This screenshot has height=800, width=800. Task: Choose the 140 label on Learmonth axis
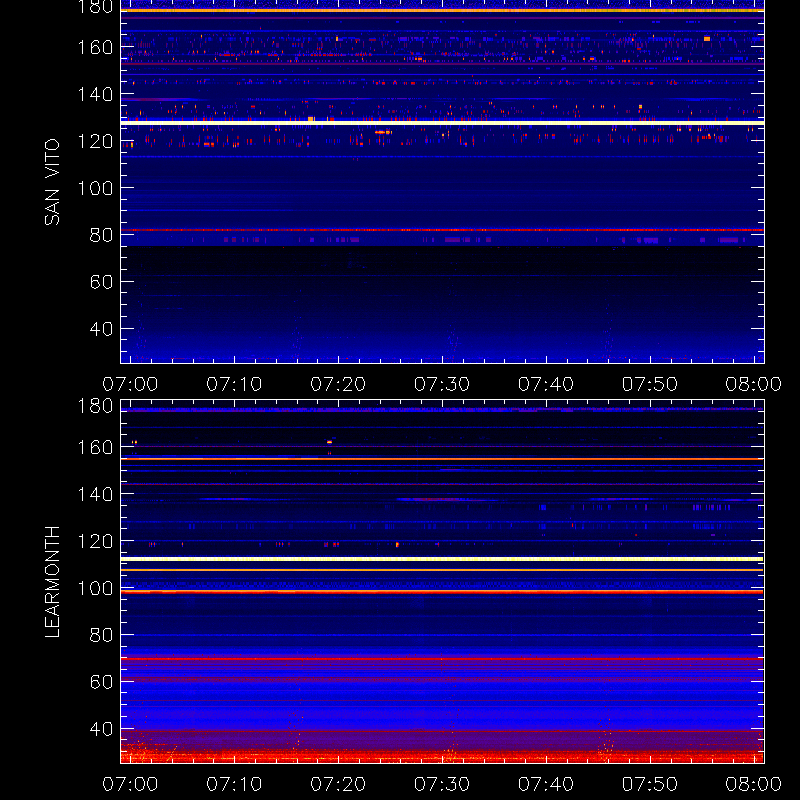(95, 494)
